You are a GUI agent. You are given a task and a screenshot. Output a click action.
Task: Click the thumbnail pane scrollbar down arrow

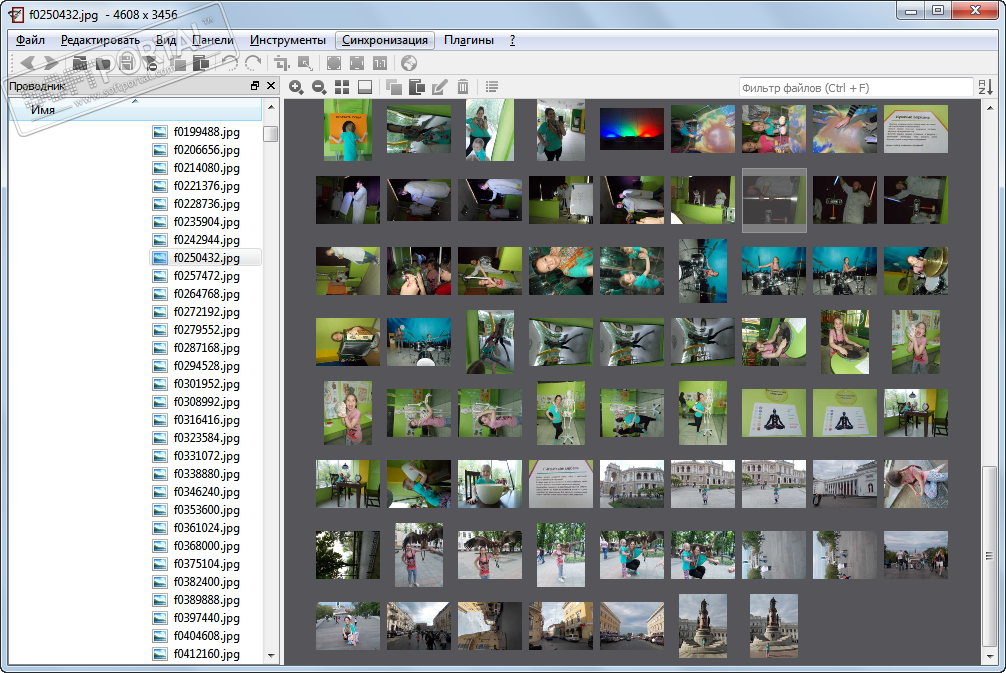pos(990,656)
